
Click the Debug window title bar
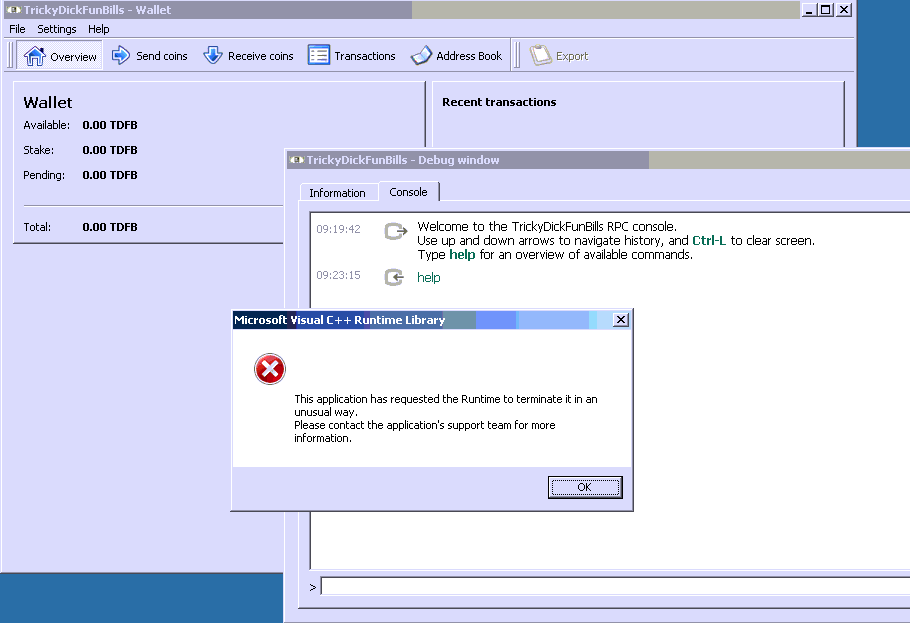[x=598, y=160]
